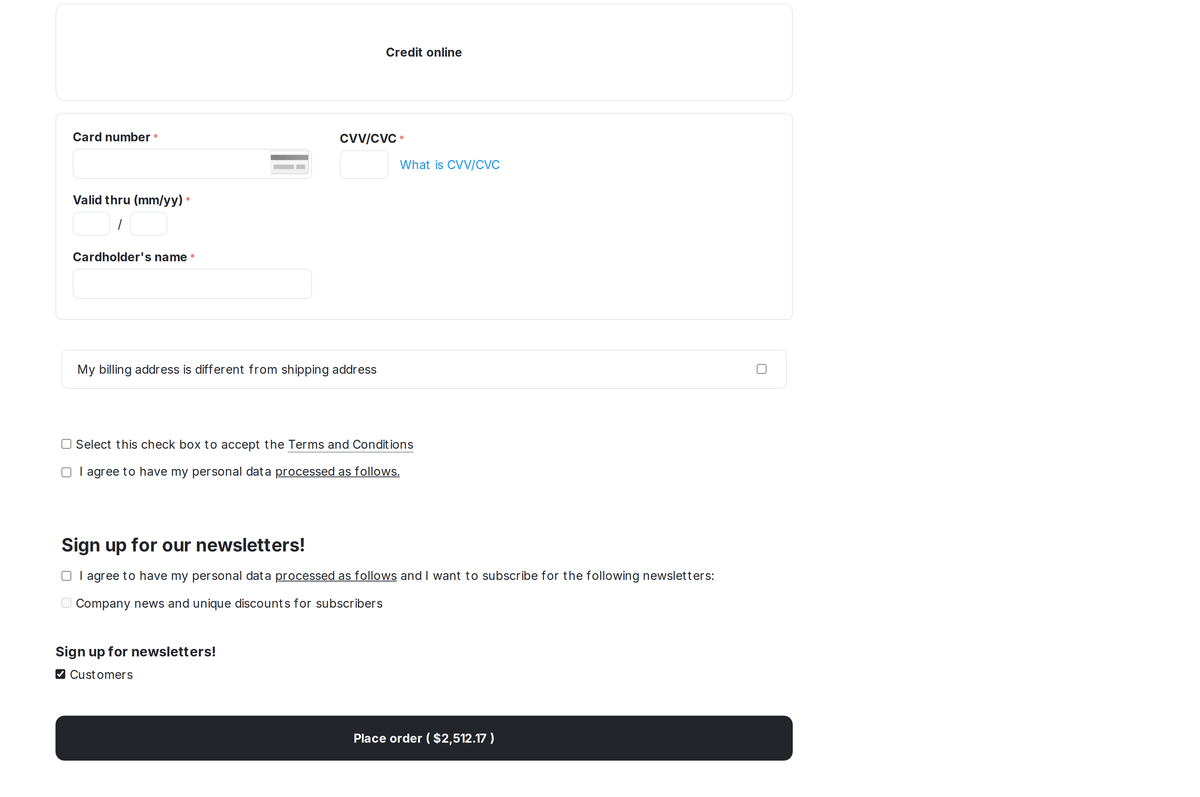Viewport: 1200px width, 797px height.
Task: Click the credit card icon in Card number field
Action: [289, 163]
